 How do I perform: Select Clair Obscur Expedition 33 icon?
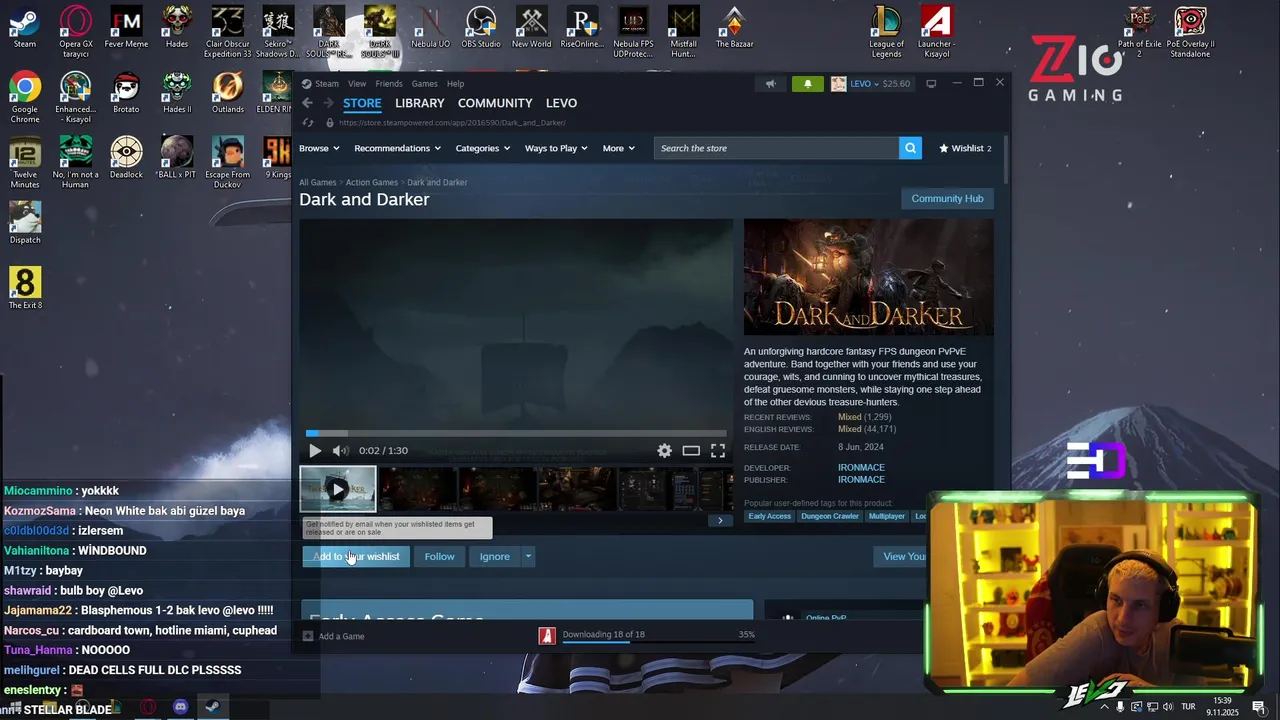[x=228, y=32]
